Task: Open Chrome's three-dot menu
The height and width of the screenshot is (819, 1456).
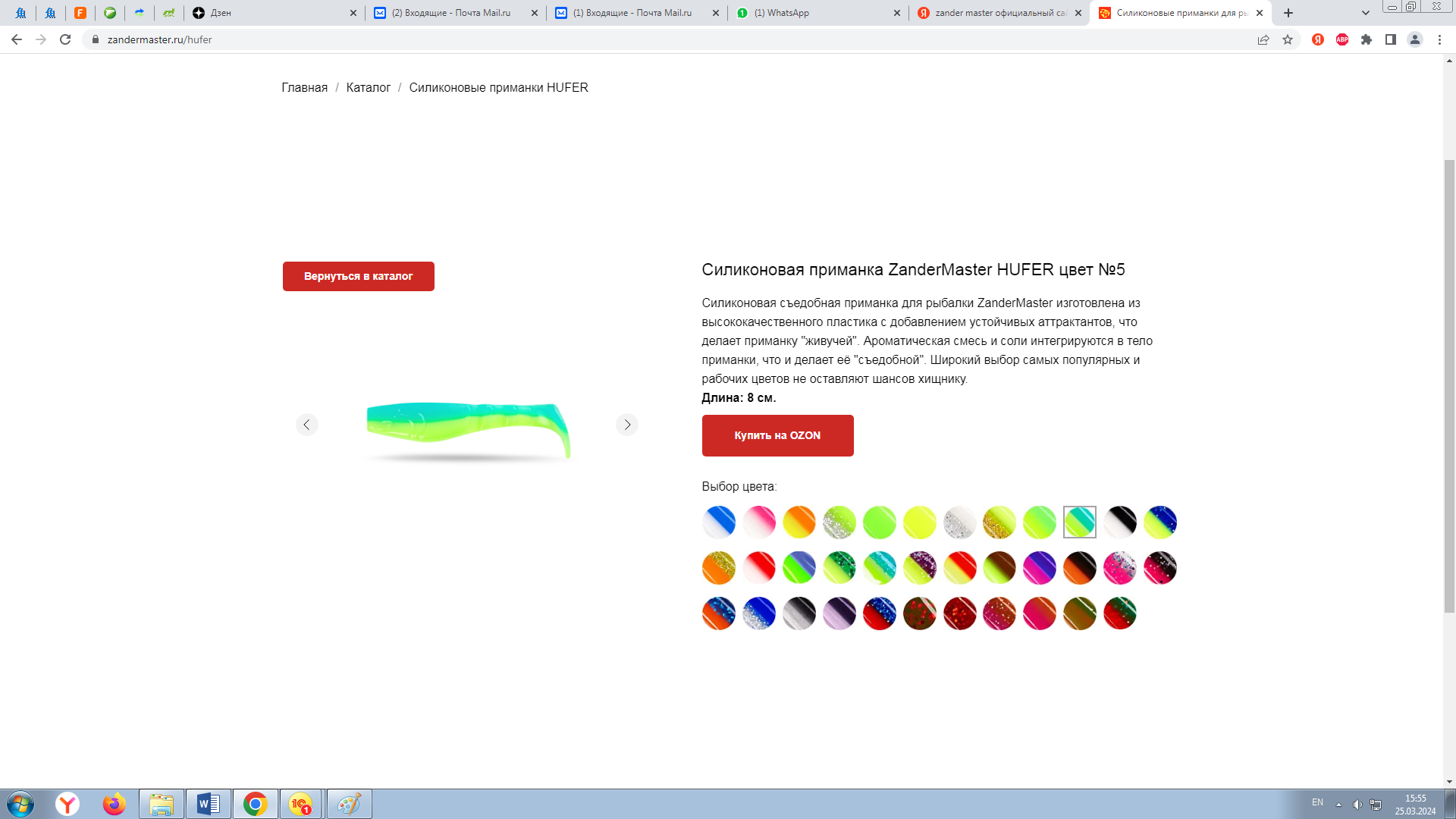Action: (x=1439, y=39)
